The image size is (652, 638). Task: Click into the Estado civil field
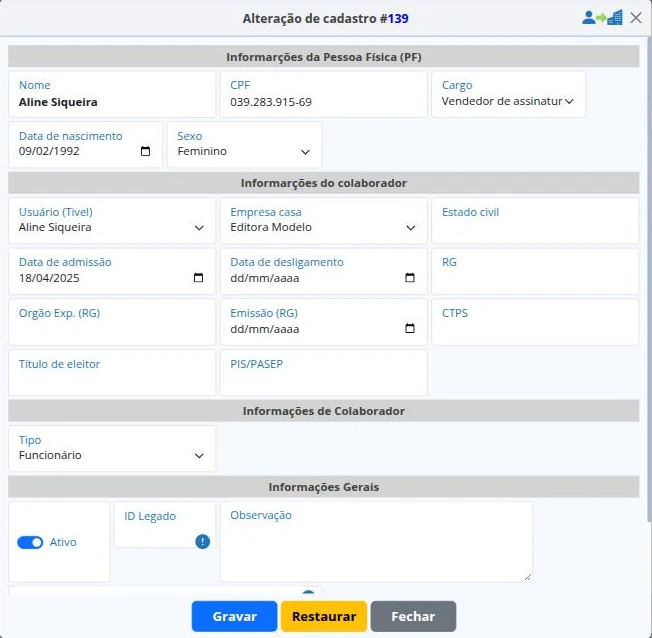point(535,221)
